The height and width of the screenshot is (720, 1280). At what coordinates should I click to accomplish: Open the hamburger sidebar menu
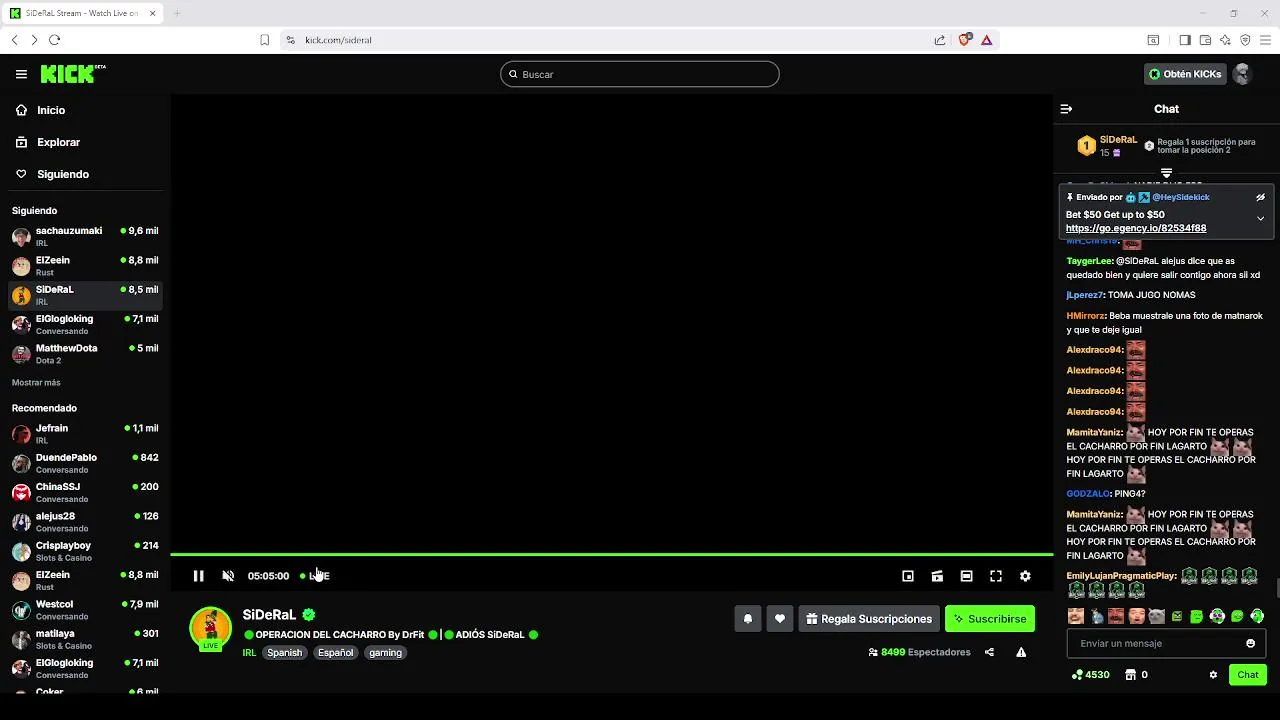coord(21,74)
